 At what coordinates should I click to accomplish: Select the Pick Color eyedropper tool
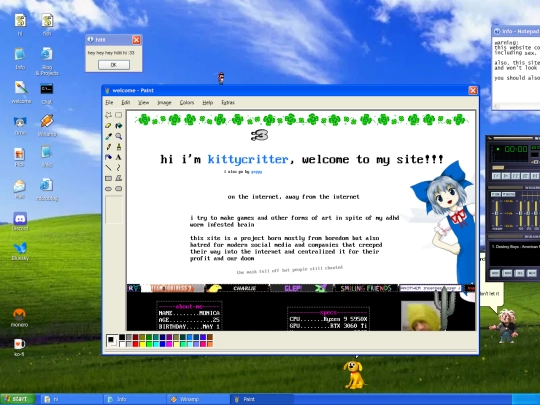(x=108, y=136)
